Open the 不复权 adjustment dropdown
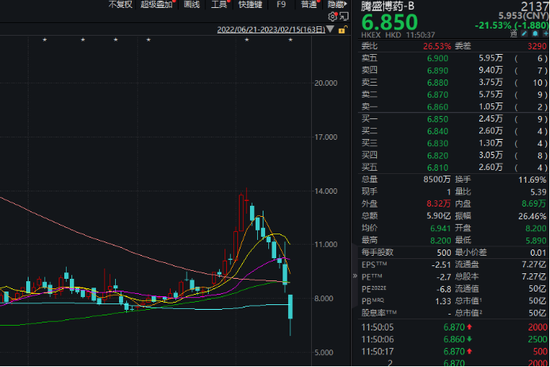 coord(120,4)
